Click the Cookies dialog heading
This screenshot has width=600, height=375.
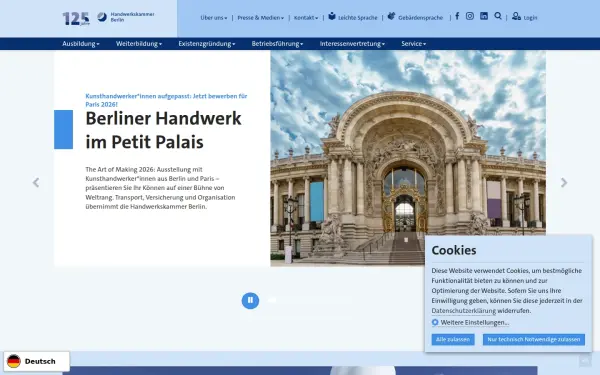[x=454, y=250]
